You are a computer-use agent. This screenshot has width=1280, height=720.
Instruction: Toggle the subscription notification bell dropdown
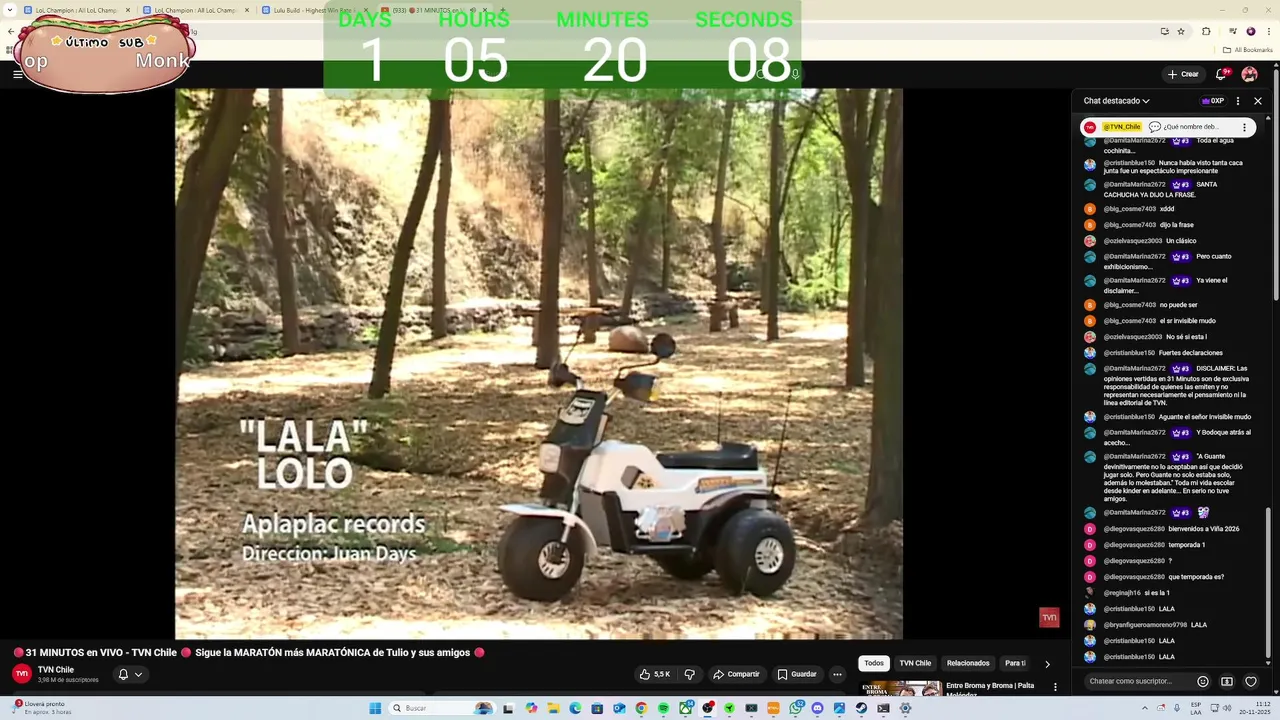point(130,674)
